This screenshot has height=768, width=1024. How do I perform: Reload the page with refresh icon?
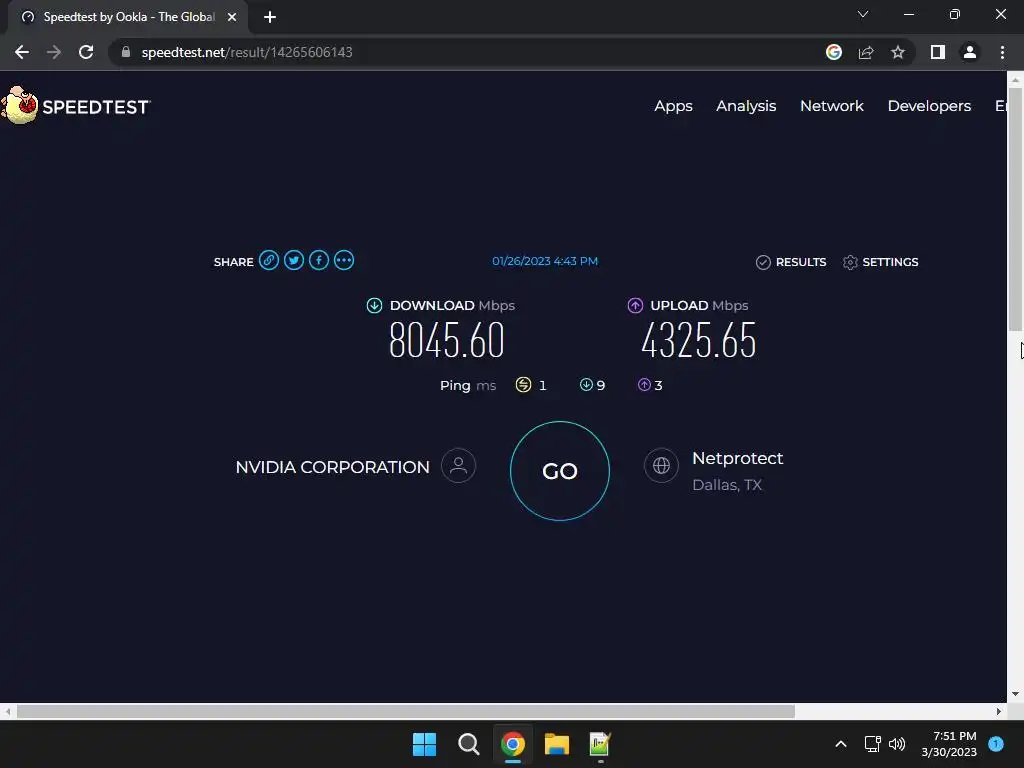point(86,52)
